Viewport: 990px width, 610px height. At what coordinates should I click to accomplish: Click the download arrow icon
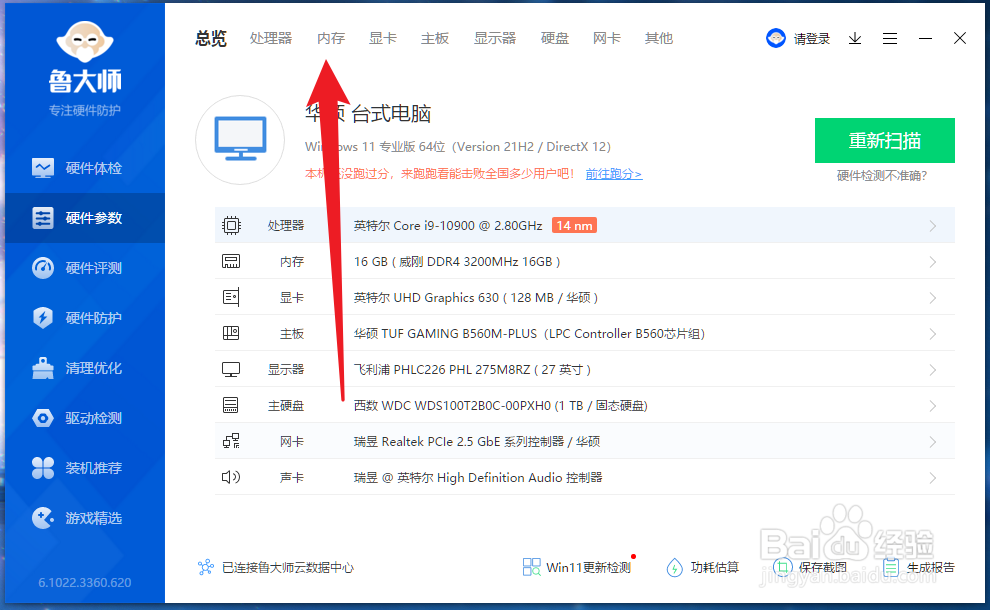855,39
